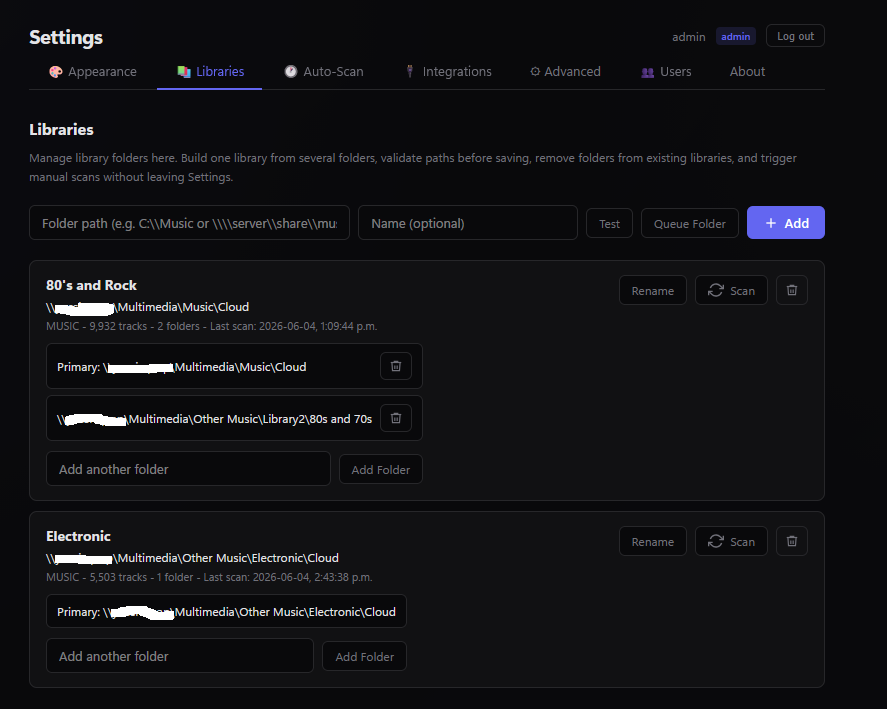Screen dimensions: 887x709
Task: Go to the Auto-Scan tab
Action: [x=324, y=72]
